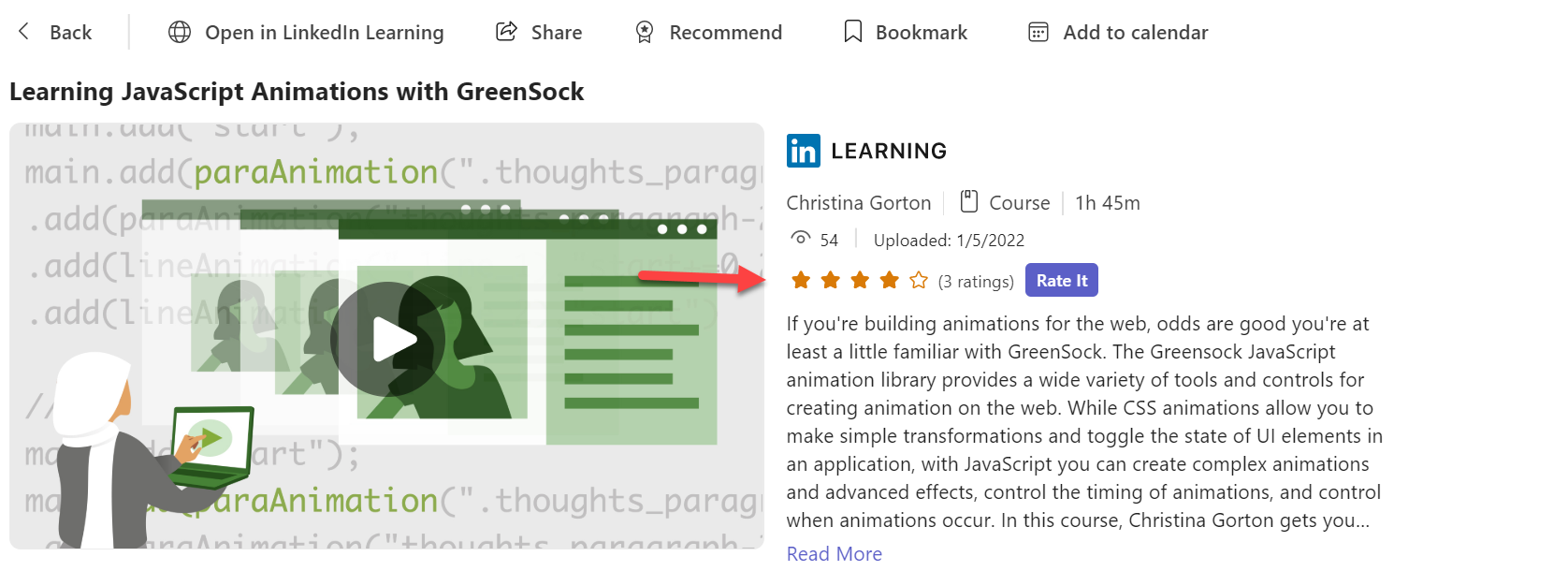
Task: Click the Back arrow icon
Action: (24, 32)
